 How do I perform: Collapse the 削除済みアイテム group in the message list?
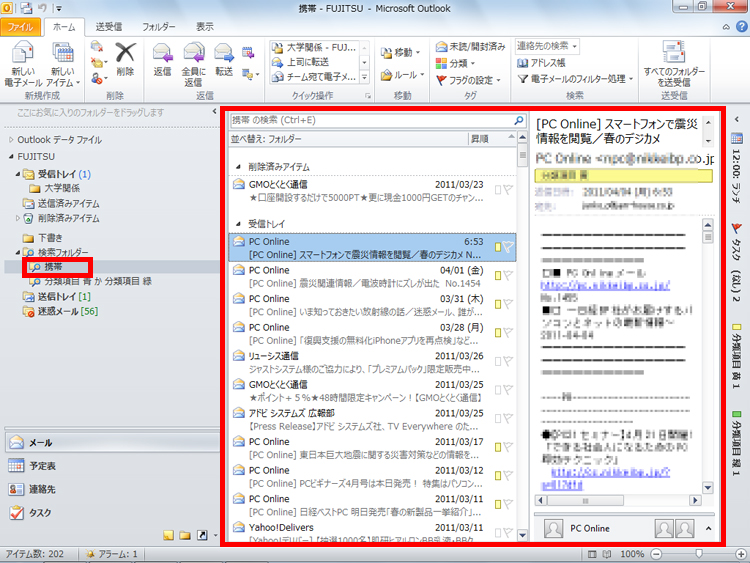(x=238, y=167)
